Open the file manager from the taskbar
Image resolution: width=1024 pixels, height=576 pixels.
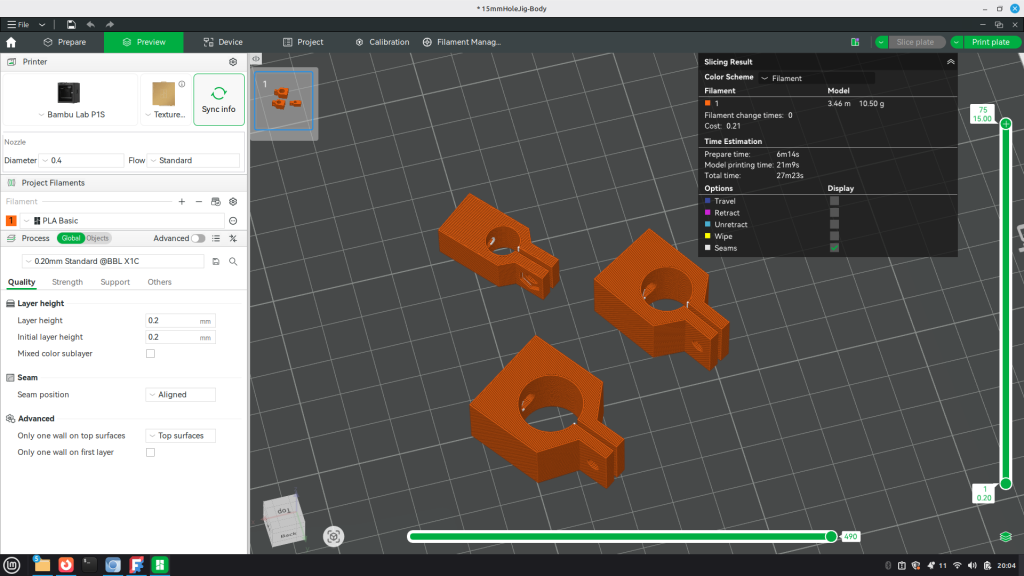42,565
